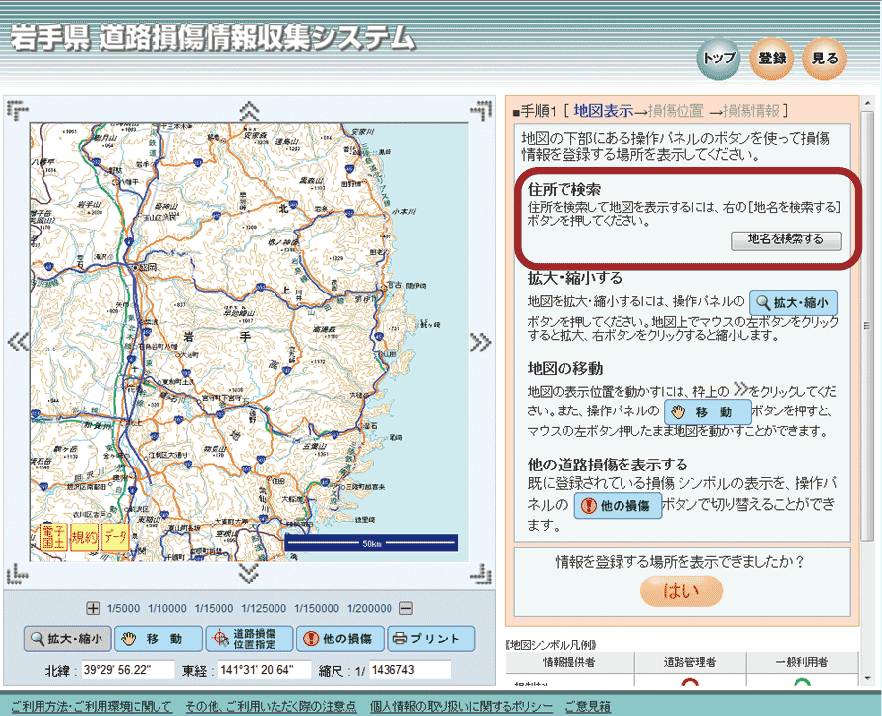The image size is (882, 716).
Task: Open the 規約 badge on the map
Action: click(x=84, y=537)
